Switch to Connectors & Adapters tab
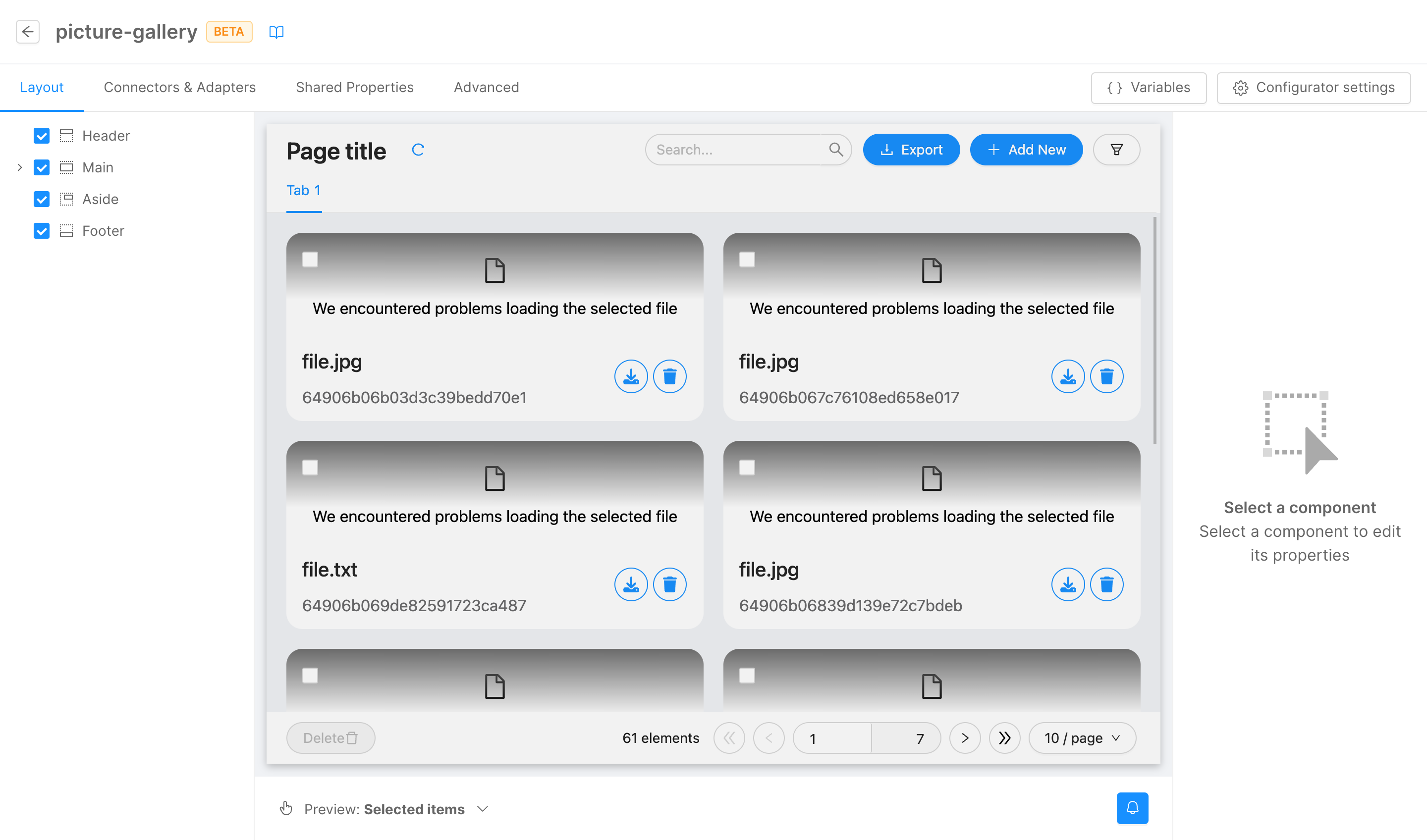The height and width of the screenshot is (840, 1427). click(x=179, y=88)
